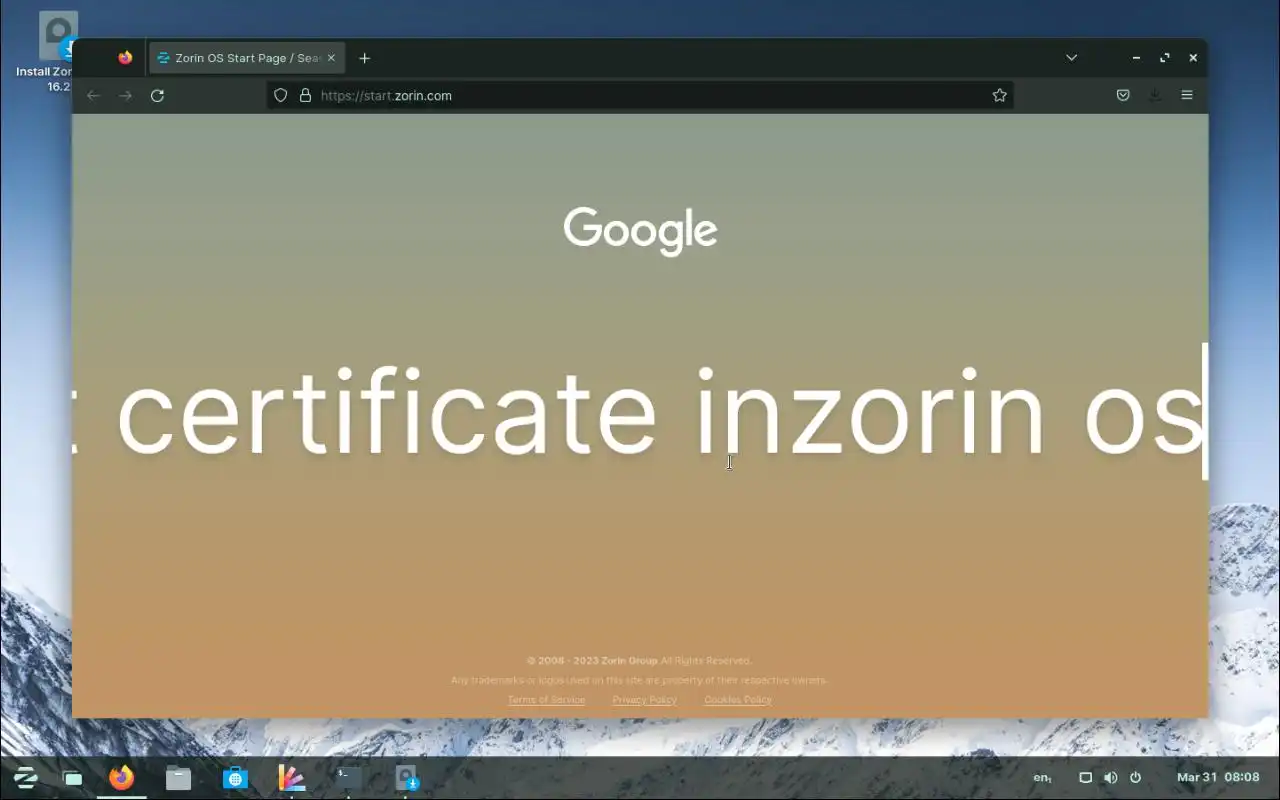Open a new tab

[364, 58]
